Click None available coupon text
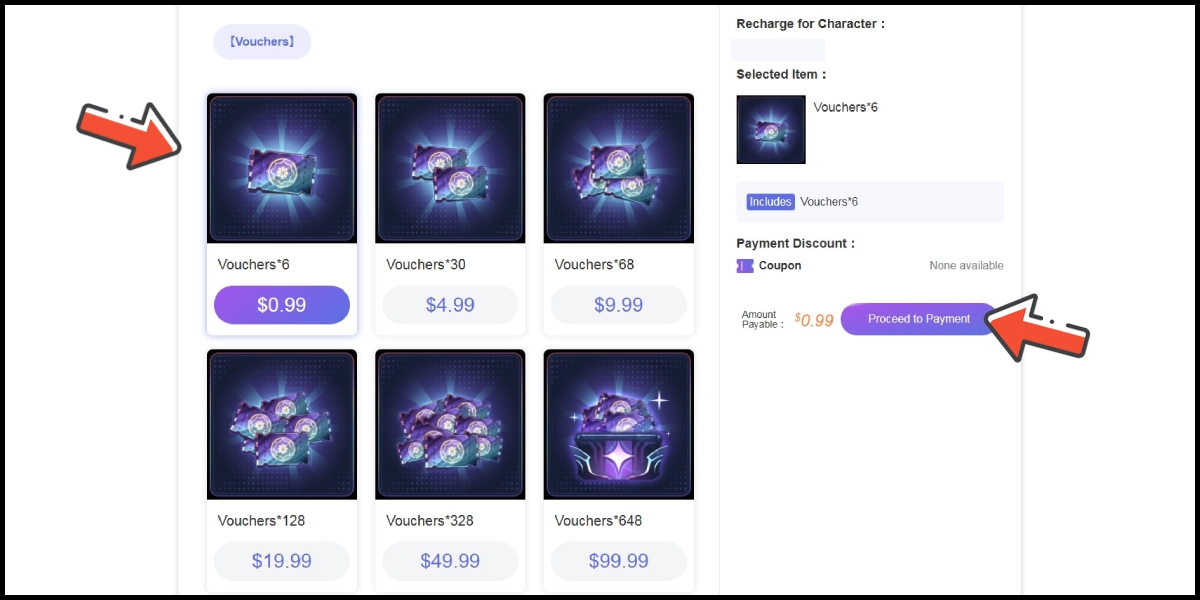 (x=966, y=266)
